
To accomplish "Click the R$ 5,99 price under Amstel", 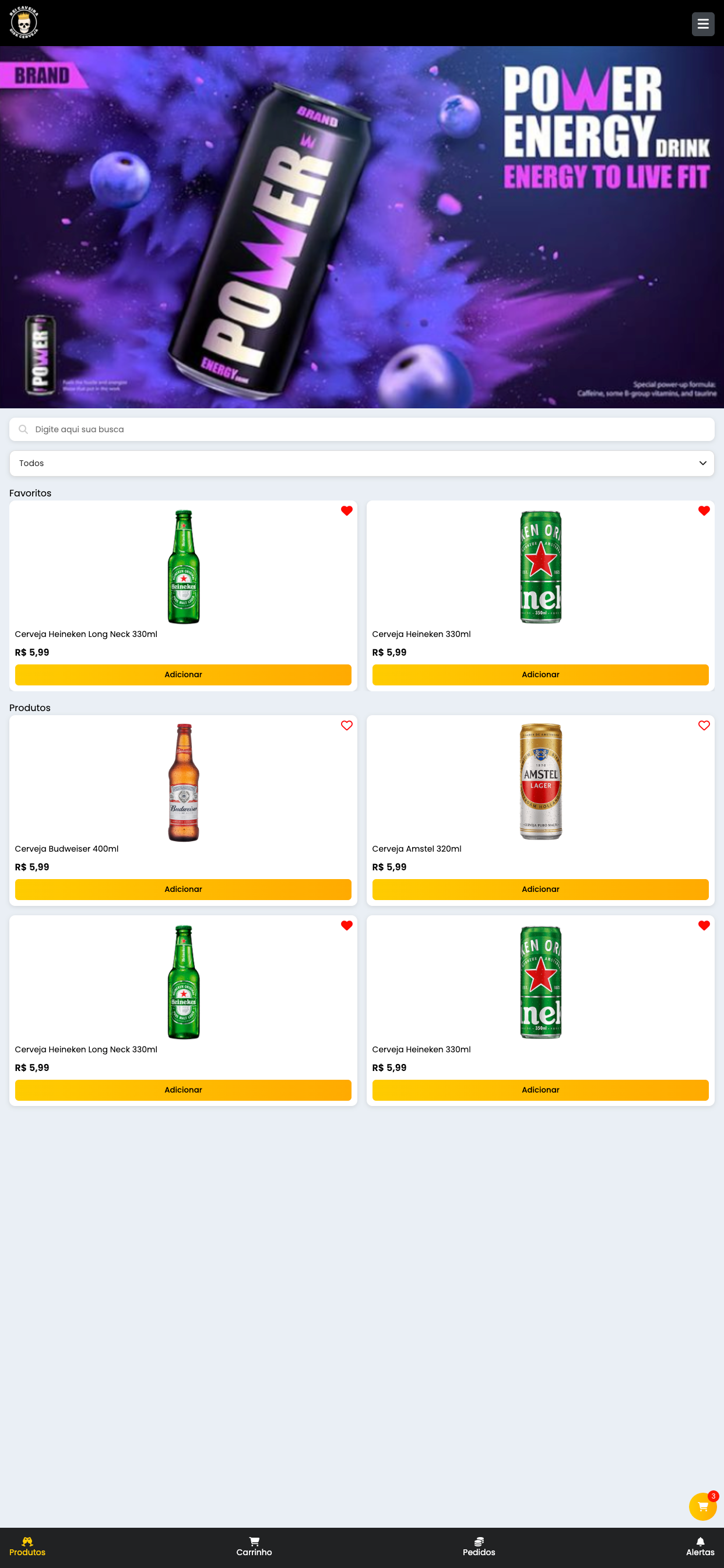I will 389,867.
